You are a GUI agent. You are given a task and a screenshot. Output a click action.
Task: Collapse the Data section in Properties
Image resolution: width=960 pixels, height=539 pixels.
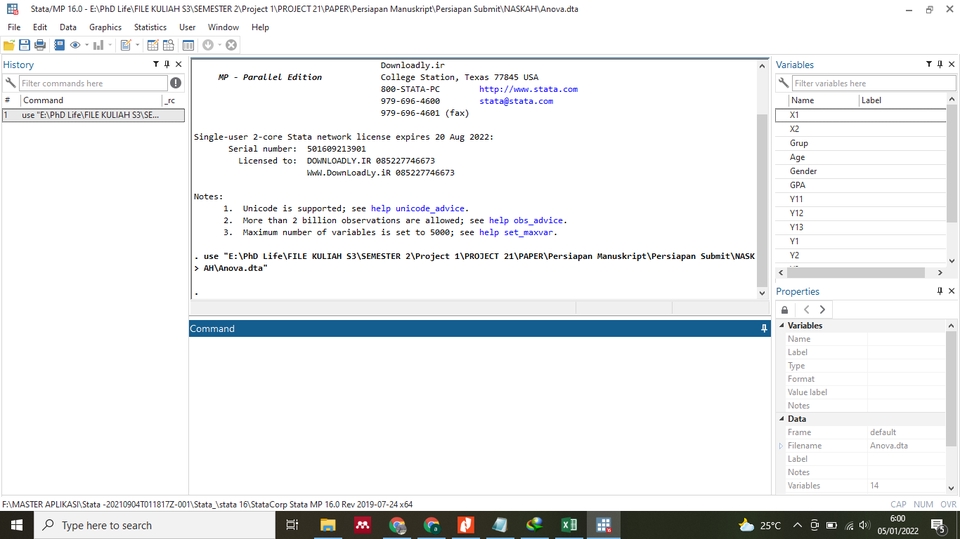click(781, 418)
